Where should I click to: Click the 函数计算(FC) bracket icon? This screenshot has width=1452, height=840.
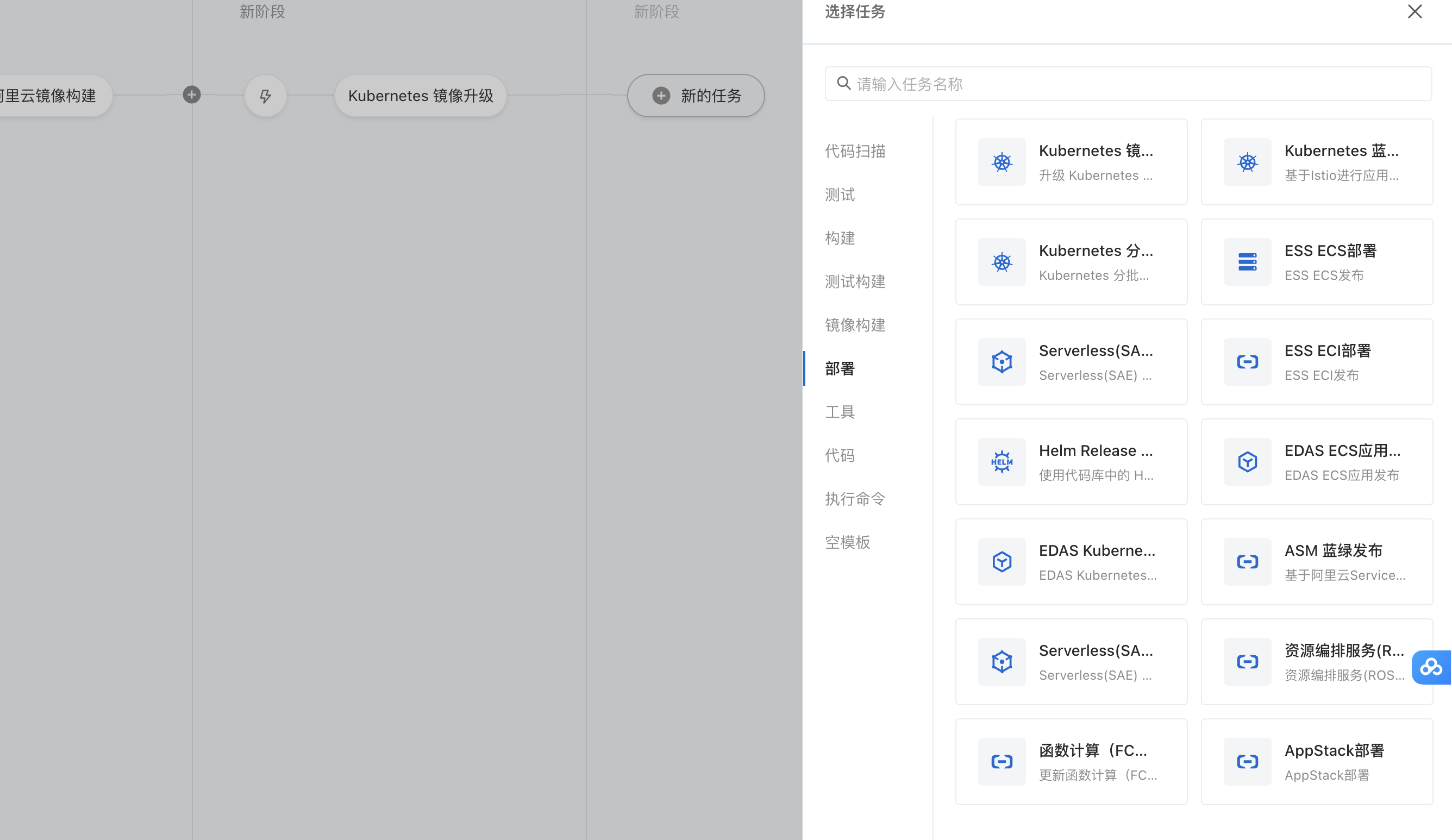point(1002,762)
